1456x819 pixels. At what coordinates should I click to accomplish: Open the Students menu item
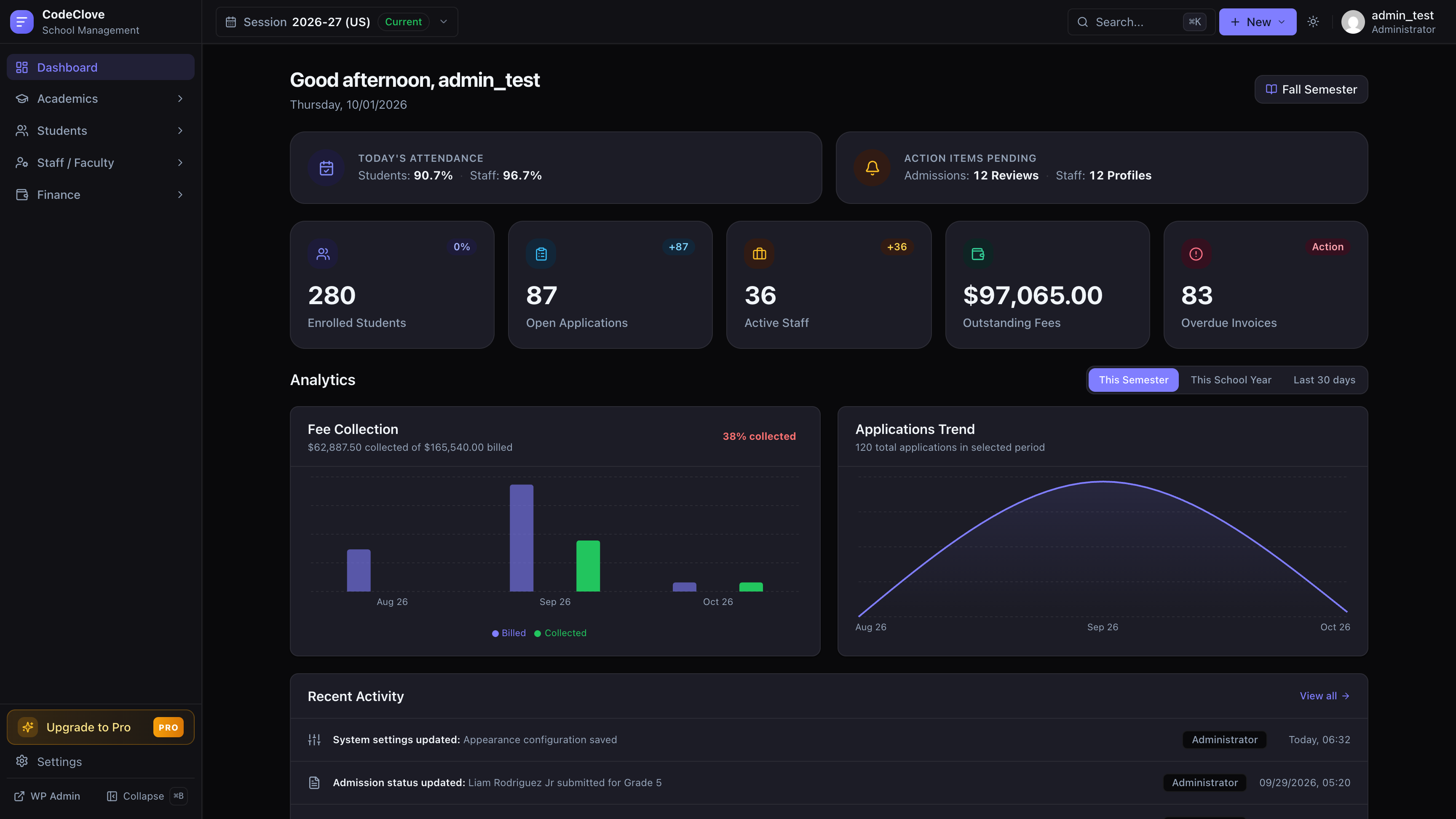point(101,131)
